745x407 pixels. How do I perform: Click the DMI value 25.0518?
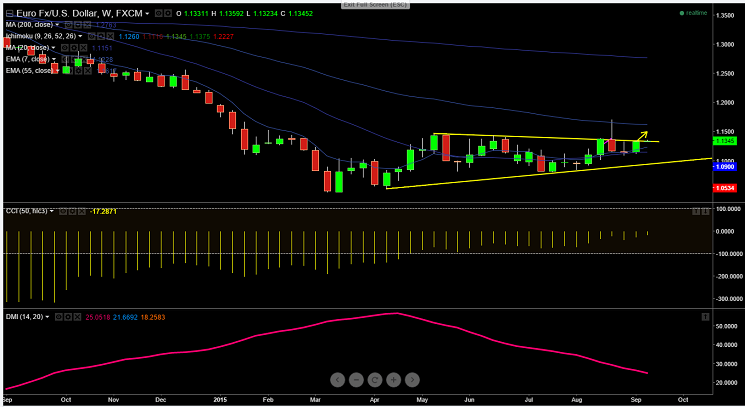tap(97, 317)
